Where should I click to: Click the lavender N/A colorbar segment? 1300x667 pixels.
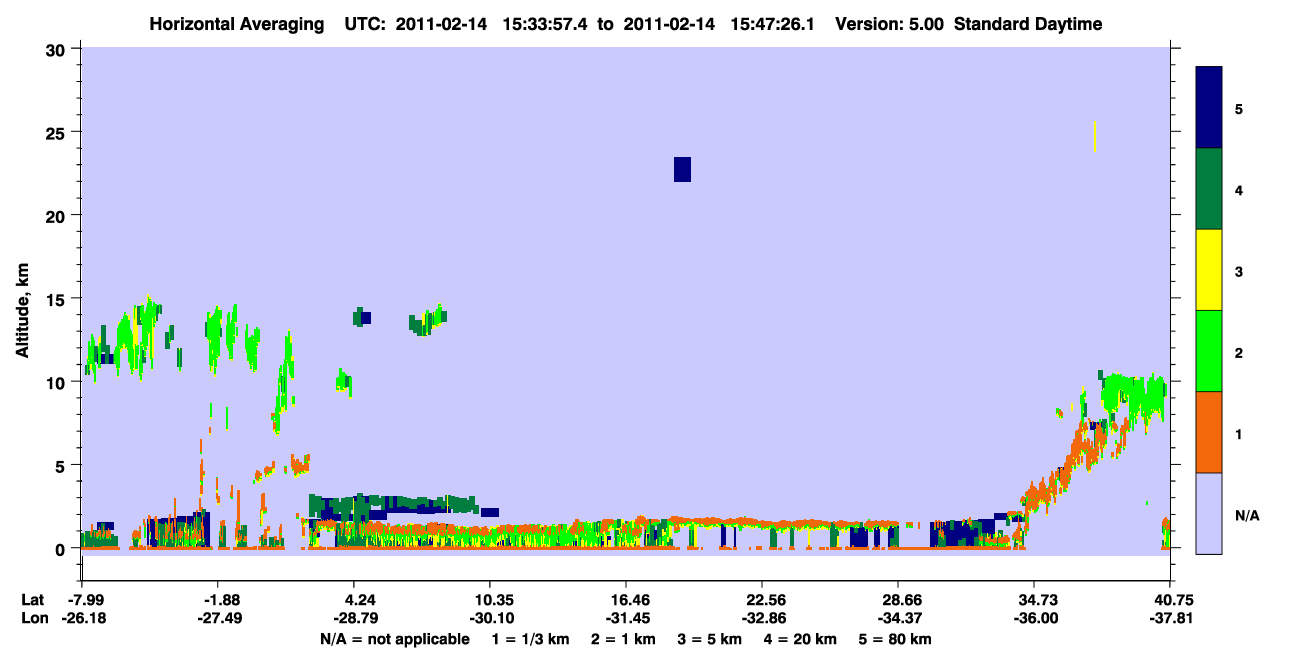[x=1209, y=513]
